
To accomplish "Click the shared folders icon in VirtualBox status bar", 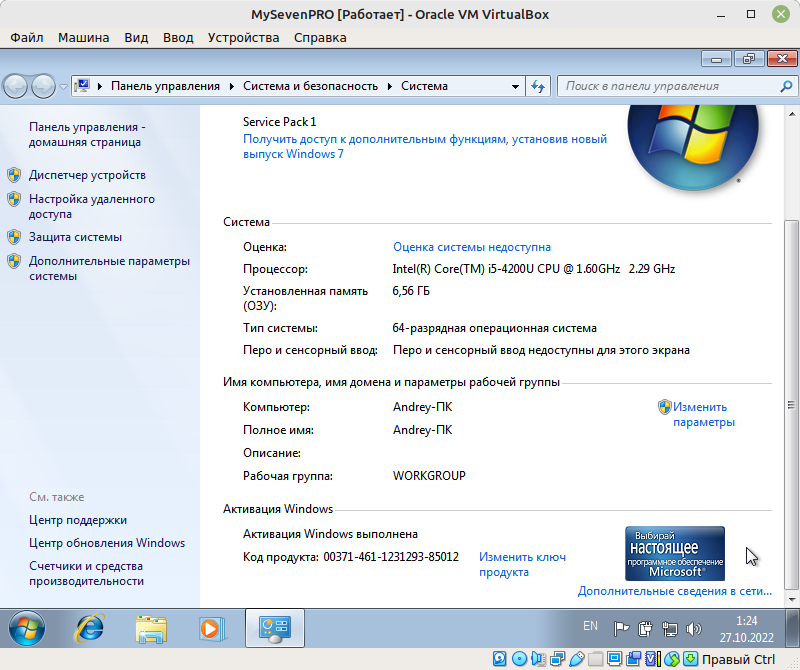I will point(595,659).
